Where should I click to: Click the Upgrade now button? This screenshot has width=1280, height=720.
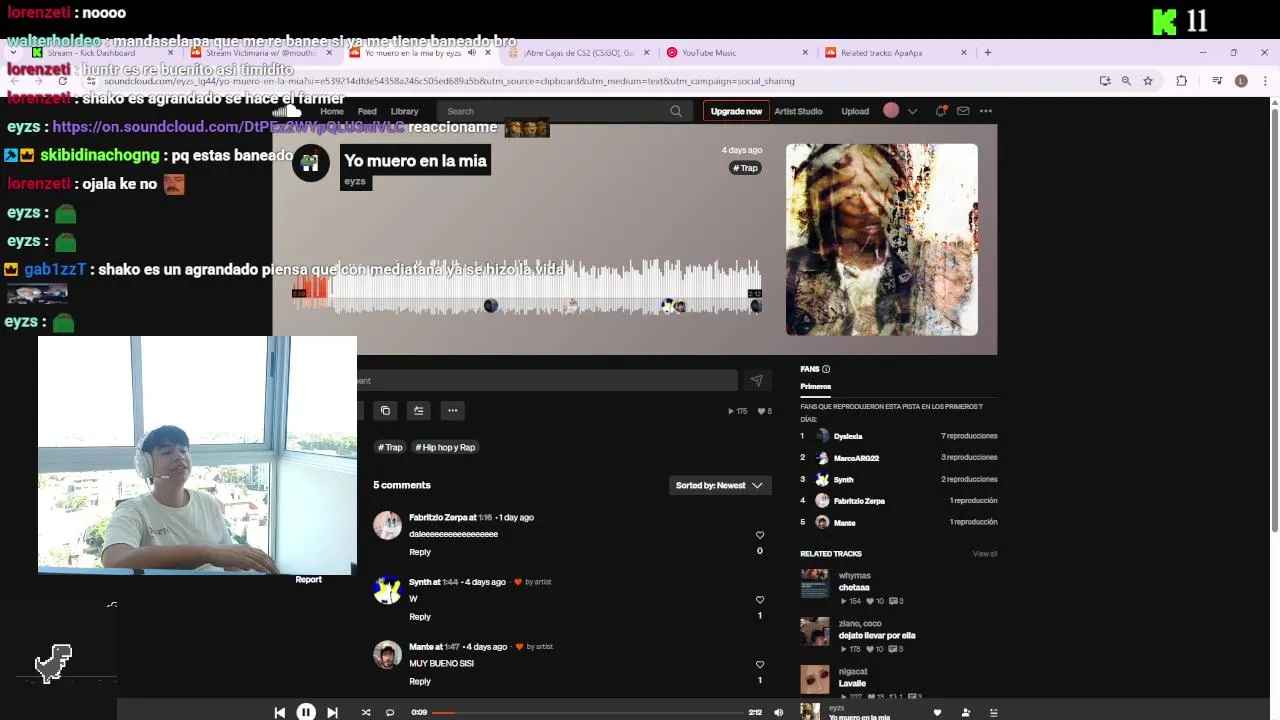pyautogui.click(x=736, y=111)
